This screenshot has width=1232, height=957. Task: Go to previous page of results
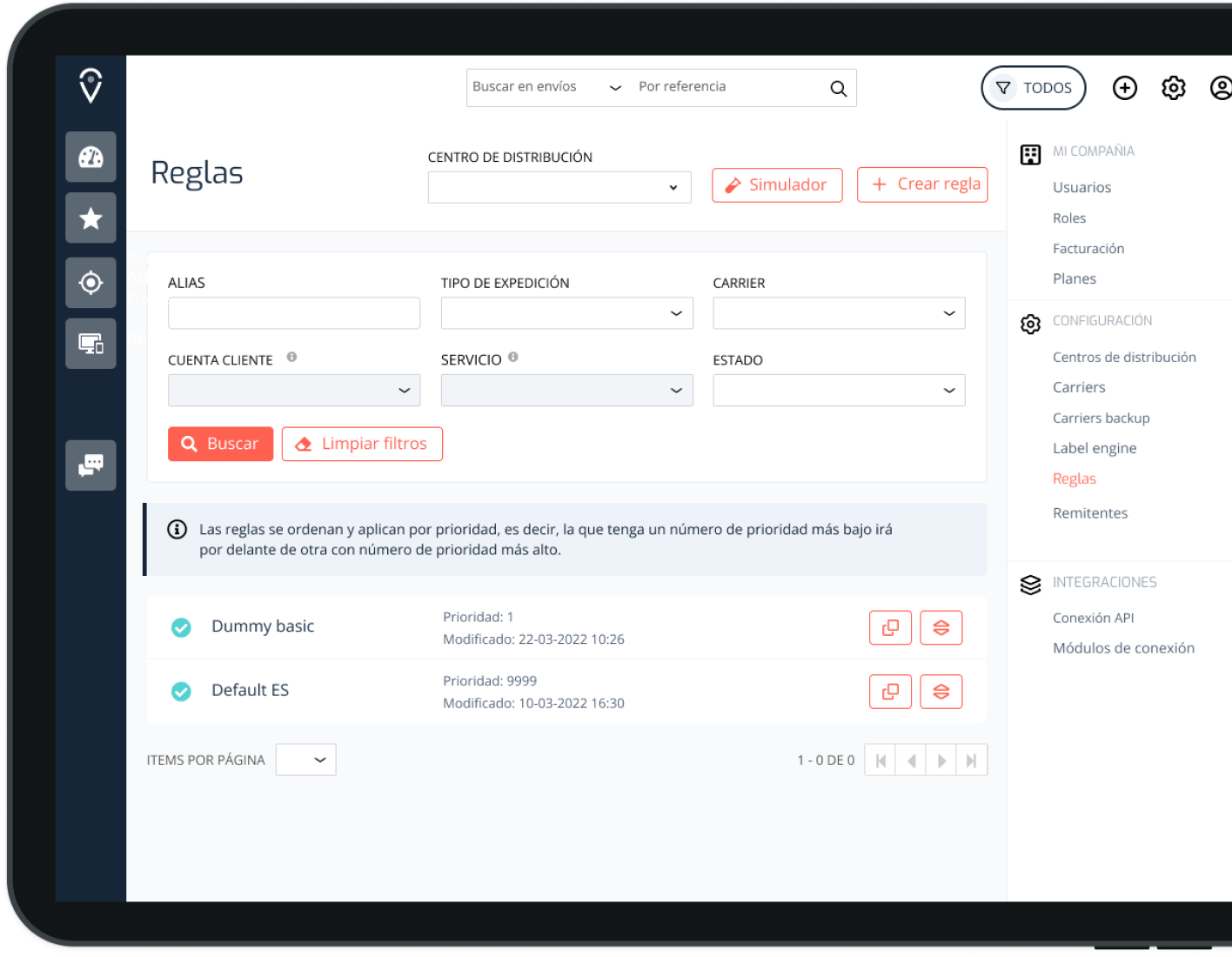click(911, 760)
